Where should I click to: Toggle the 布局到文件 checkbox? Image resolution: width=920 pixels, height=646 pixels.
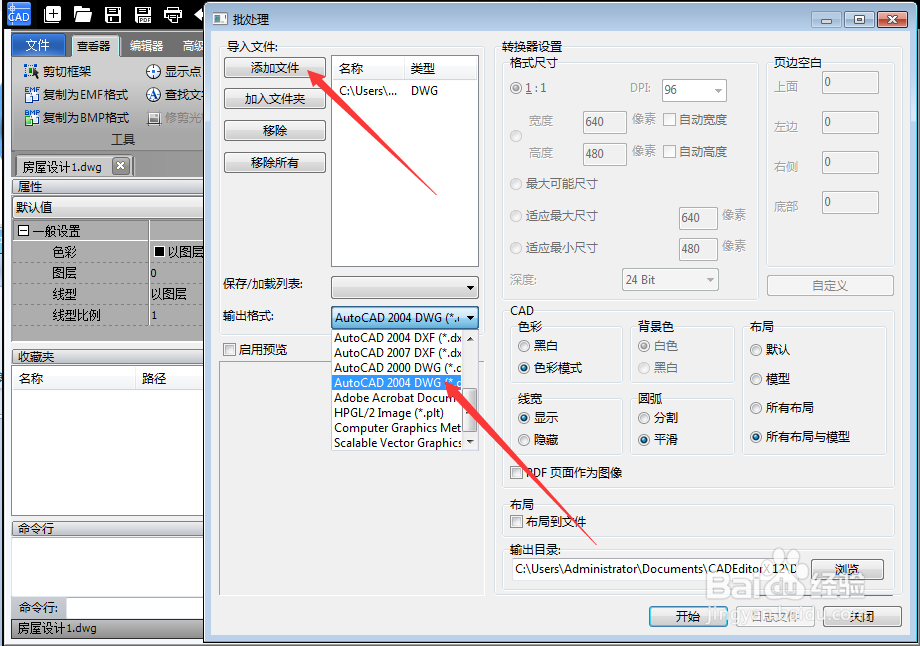click(516, 522)
